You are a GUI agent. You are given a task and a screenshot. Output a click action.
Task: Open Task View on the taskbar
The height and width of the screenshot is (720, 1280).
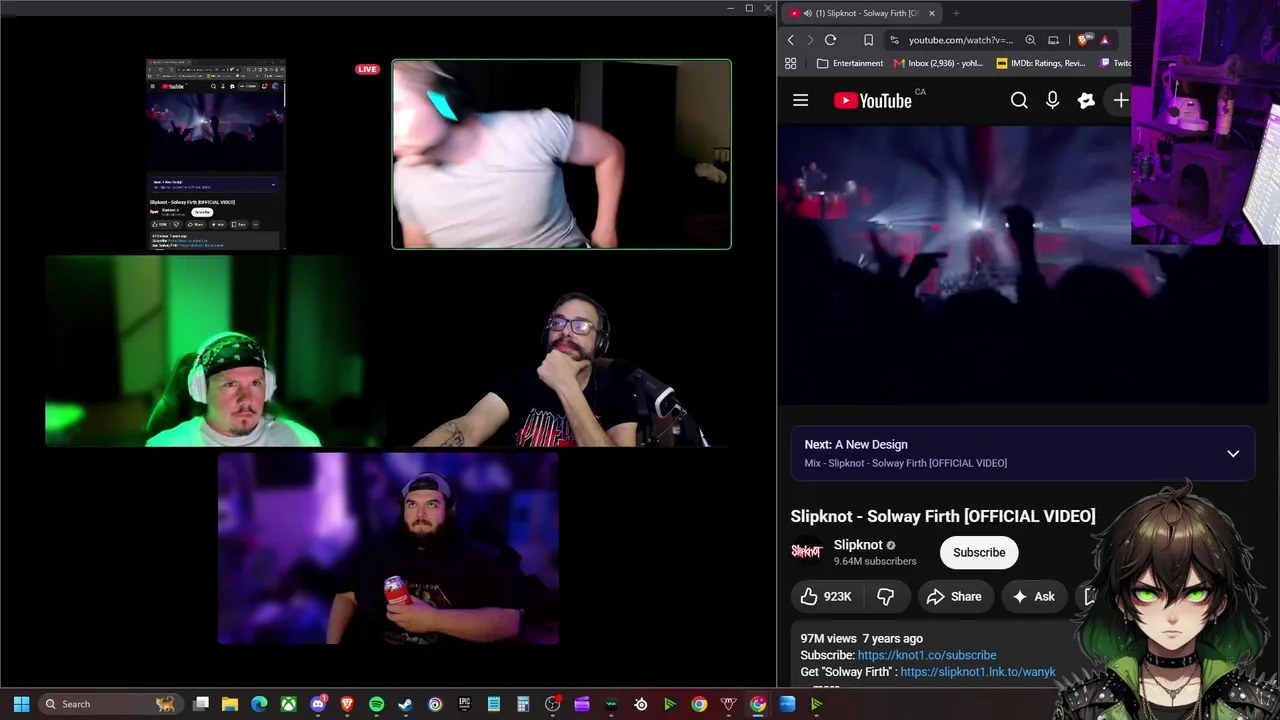click(x=201, y=704)
